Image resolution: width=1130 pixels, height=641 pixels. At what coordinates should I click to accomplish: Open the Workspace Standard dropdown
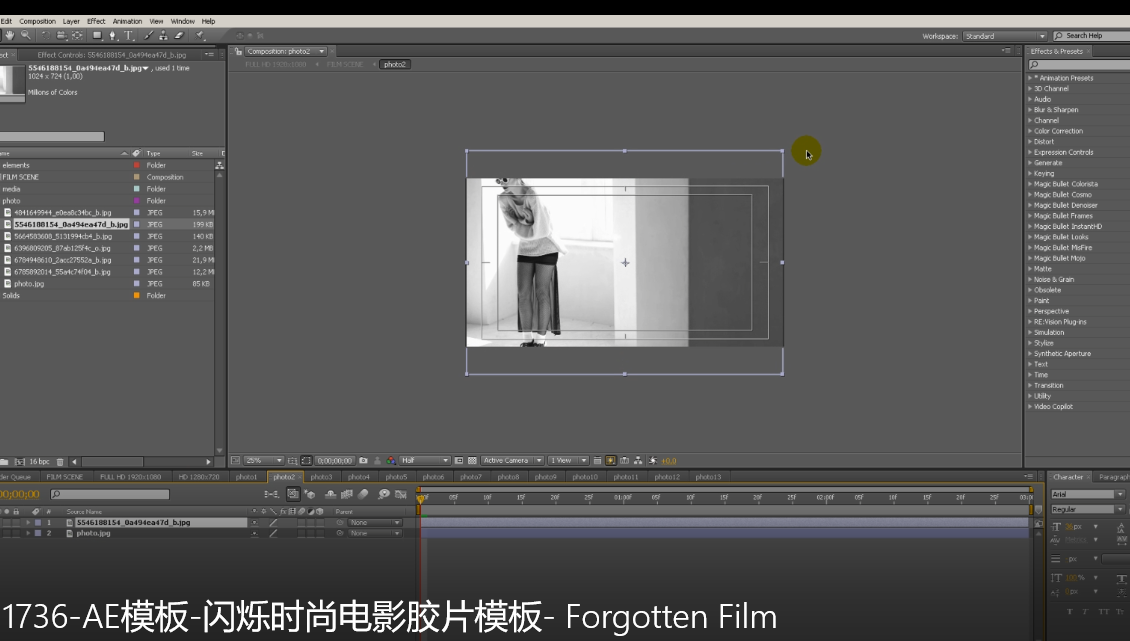click(1005, 36)
